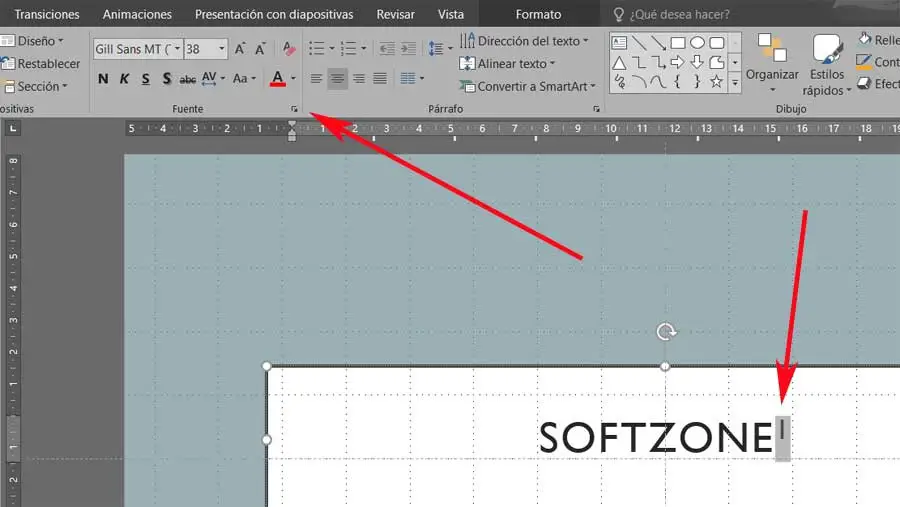Click the rotate handle above the text box

(x=666, y=331)
